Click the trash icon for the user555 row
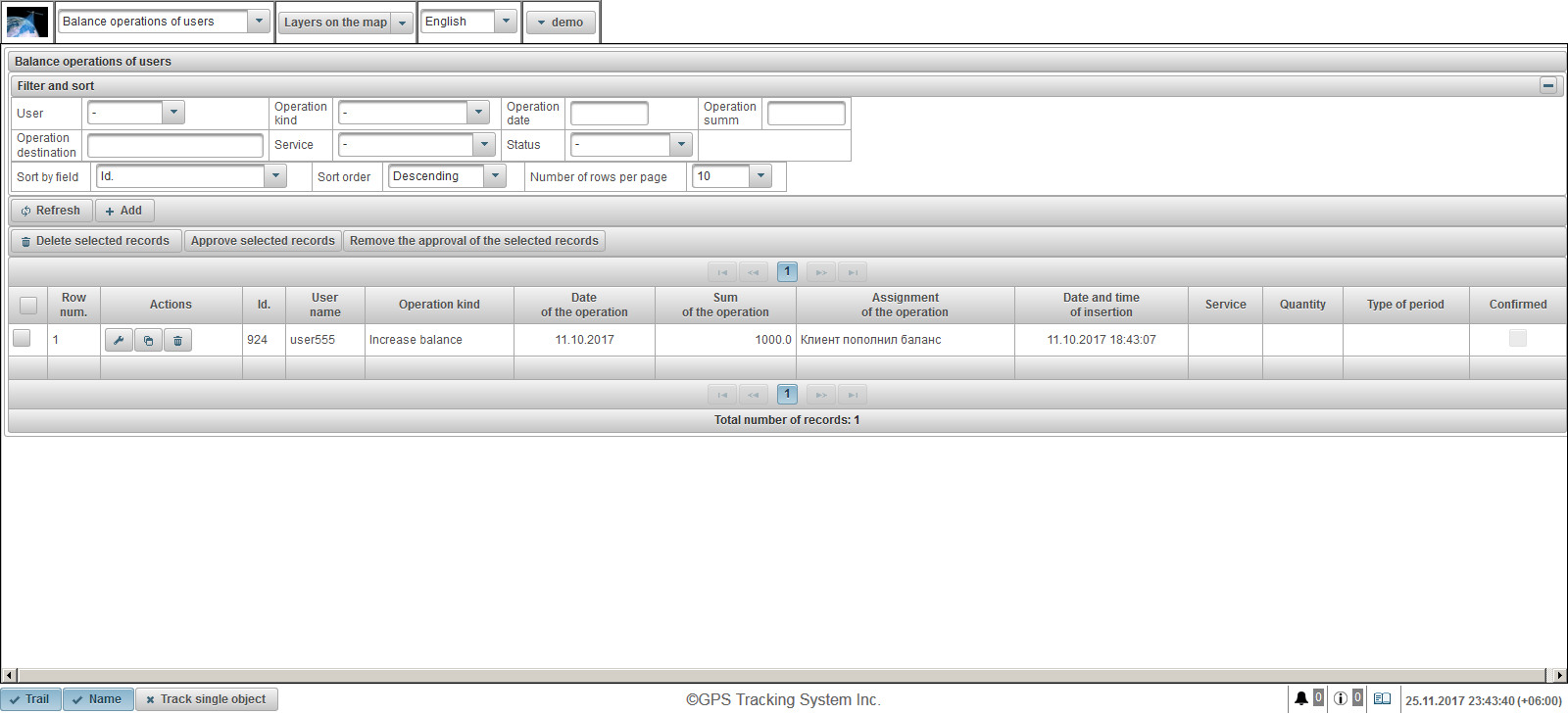Screen dimensions: 1568x715 click(x=177, y=340)
